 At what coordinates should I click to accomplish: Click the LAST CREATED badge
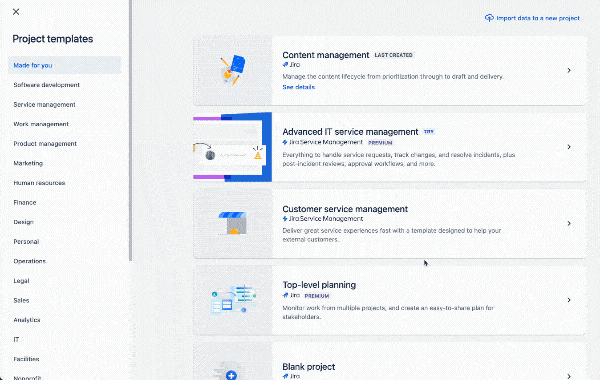coord(393,55)
